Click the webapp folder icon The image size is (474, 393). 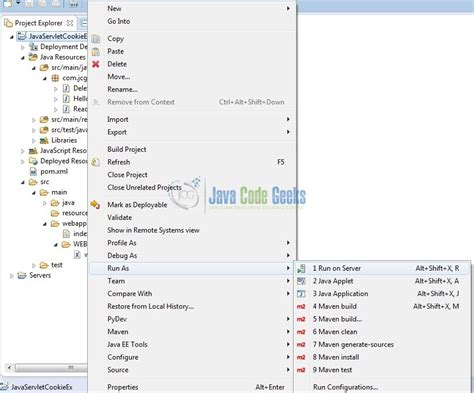click(55, 223)
